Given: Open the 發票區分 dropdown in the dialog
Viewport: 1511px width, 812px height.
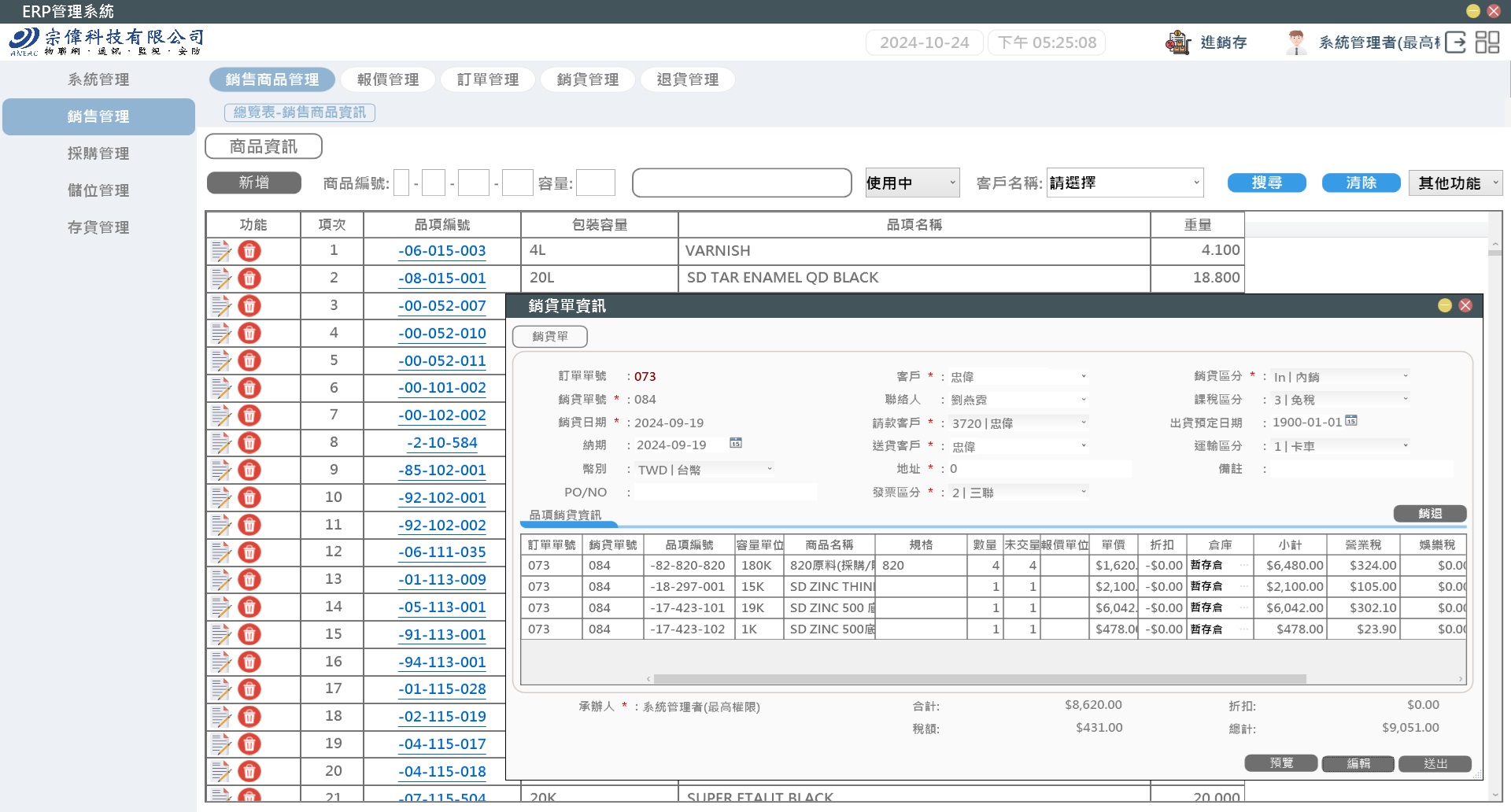Looking at the screenshot, I should tap(1018, 492).
